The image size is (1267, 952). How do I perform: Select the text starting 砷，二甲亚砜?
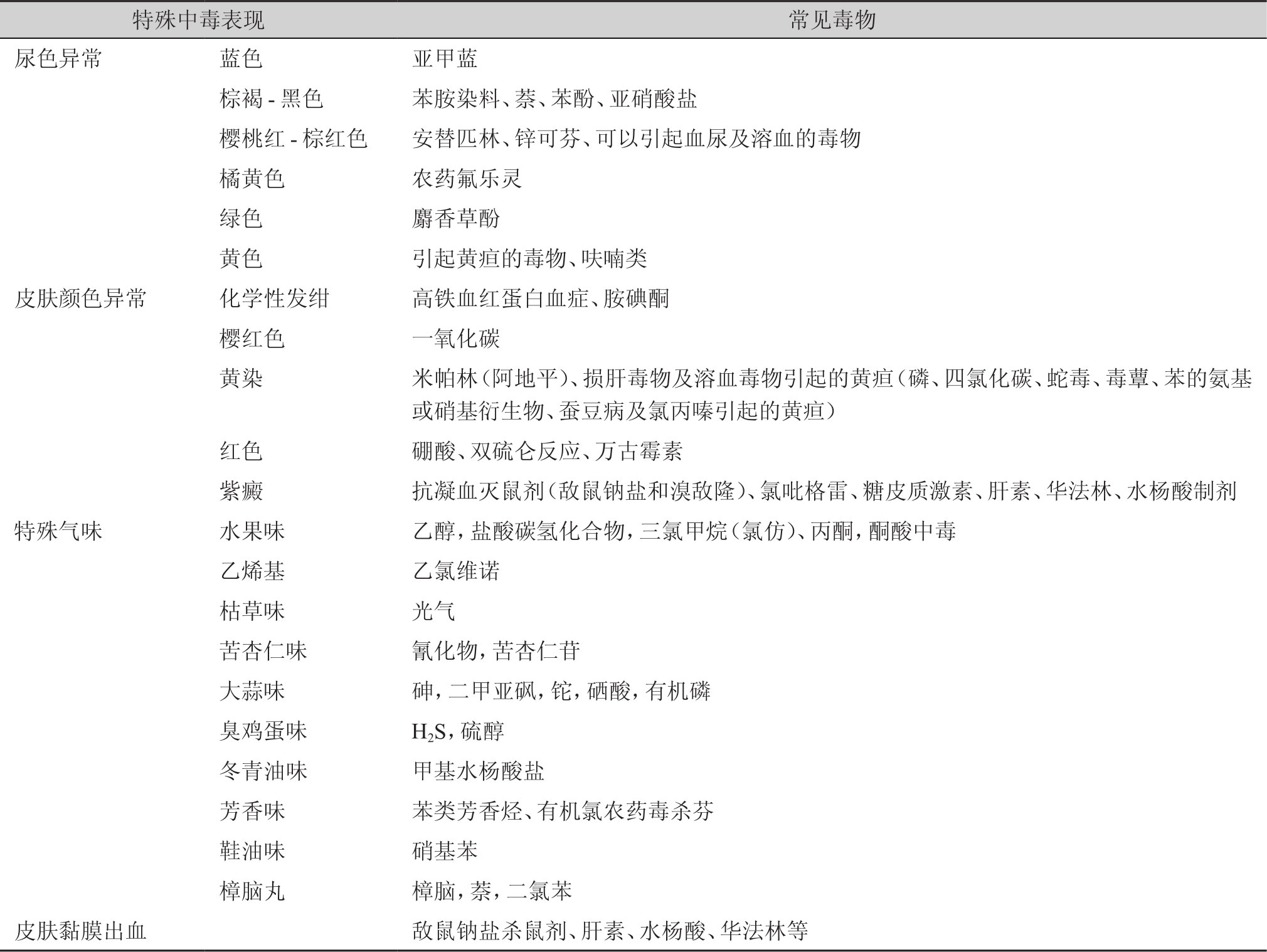point(561,692)
